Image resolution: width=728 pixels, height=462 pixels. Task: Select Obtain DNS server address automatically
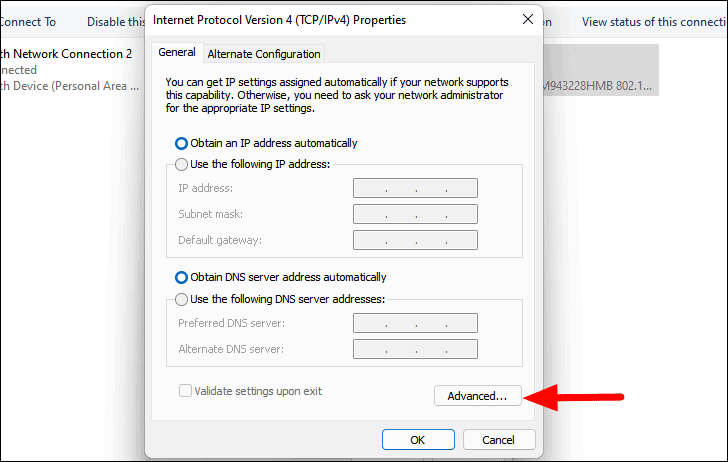[x=182, y=277]
